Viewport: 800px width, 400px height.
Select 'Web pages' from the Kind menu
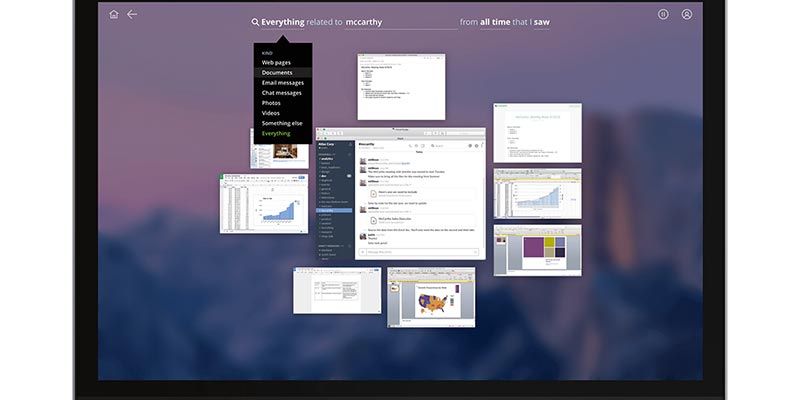pos(276,63)
